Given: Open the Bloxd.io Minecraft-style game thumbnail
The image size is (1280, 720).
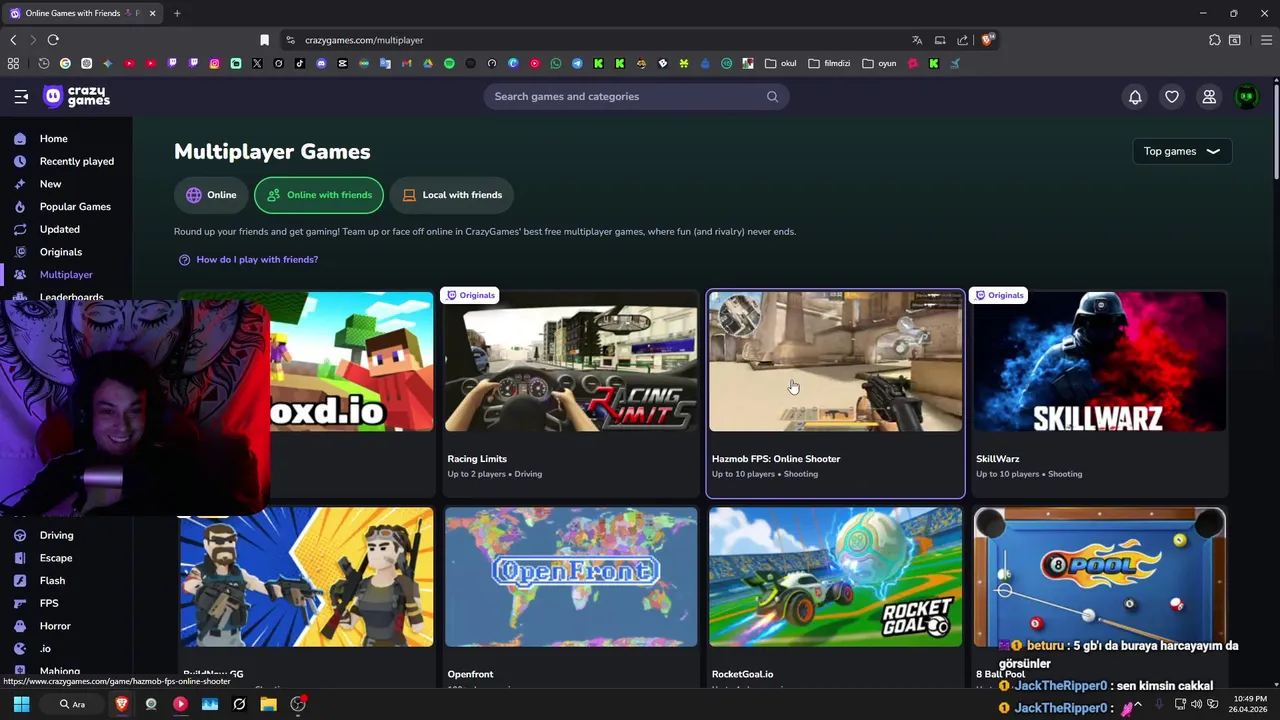Looking at the screenshot, I should [352, 362].
